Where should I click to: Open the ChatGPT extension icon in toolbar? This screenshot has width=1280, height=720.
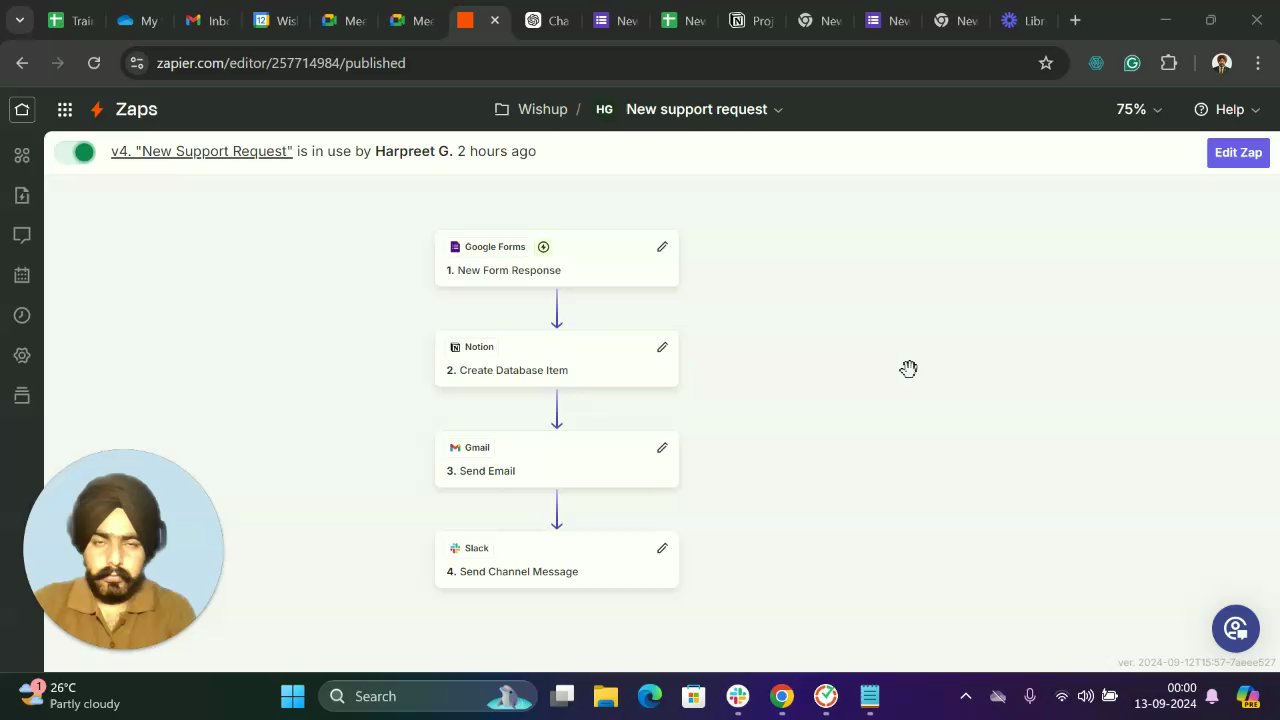click(x=1096, y=63)
